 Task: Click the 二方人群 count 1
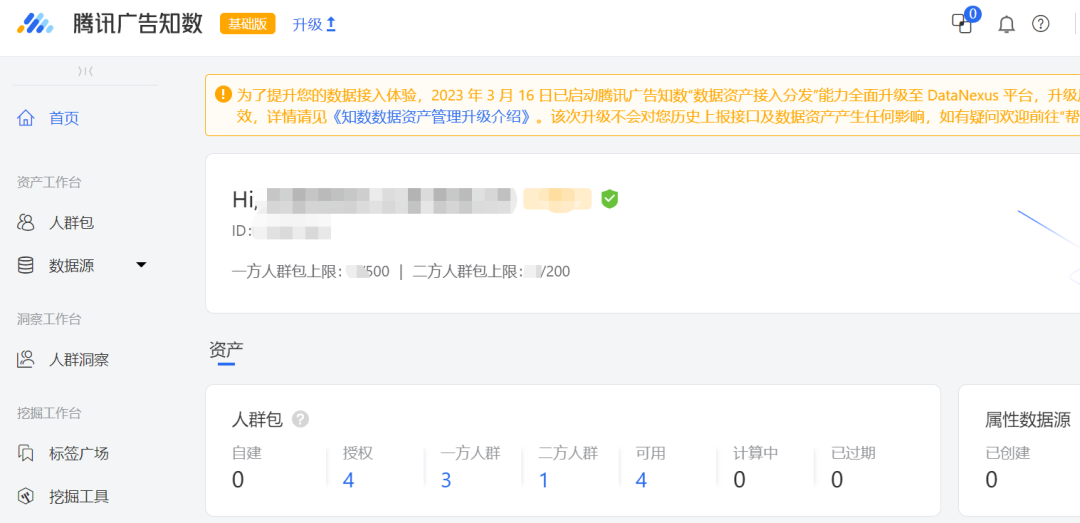click(x=543, y=480)
